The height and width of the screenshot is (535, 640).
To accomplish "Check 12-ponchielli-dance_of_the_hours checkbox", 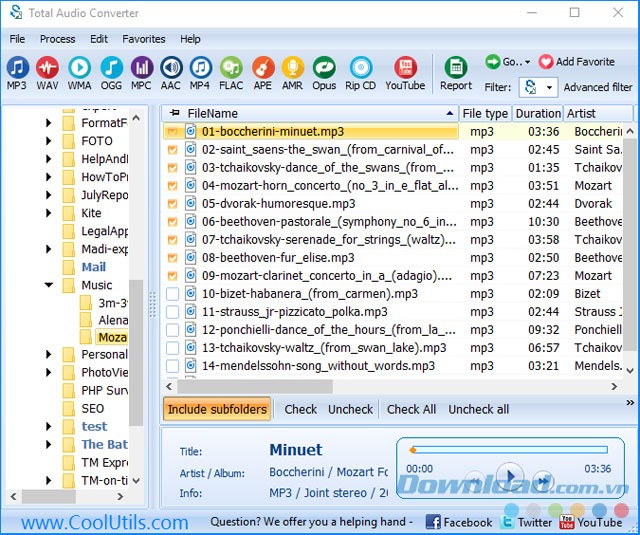I will [173, 330].
